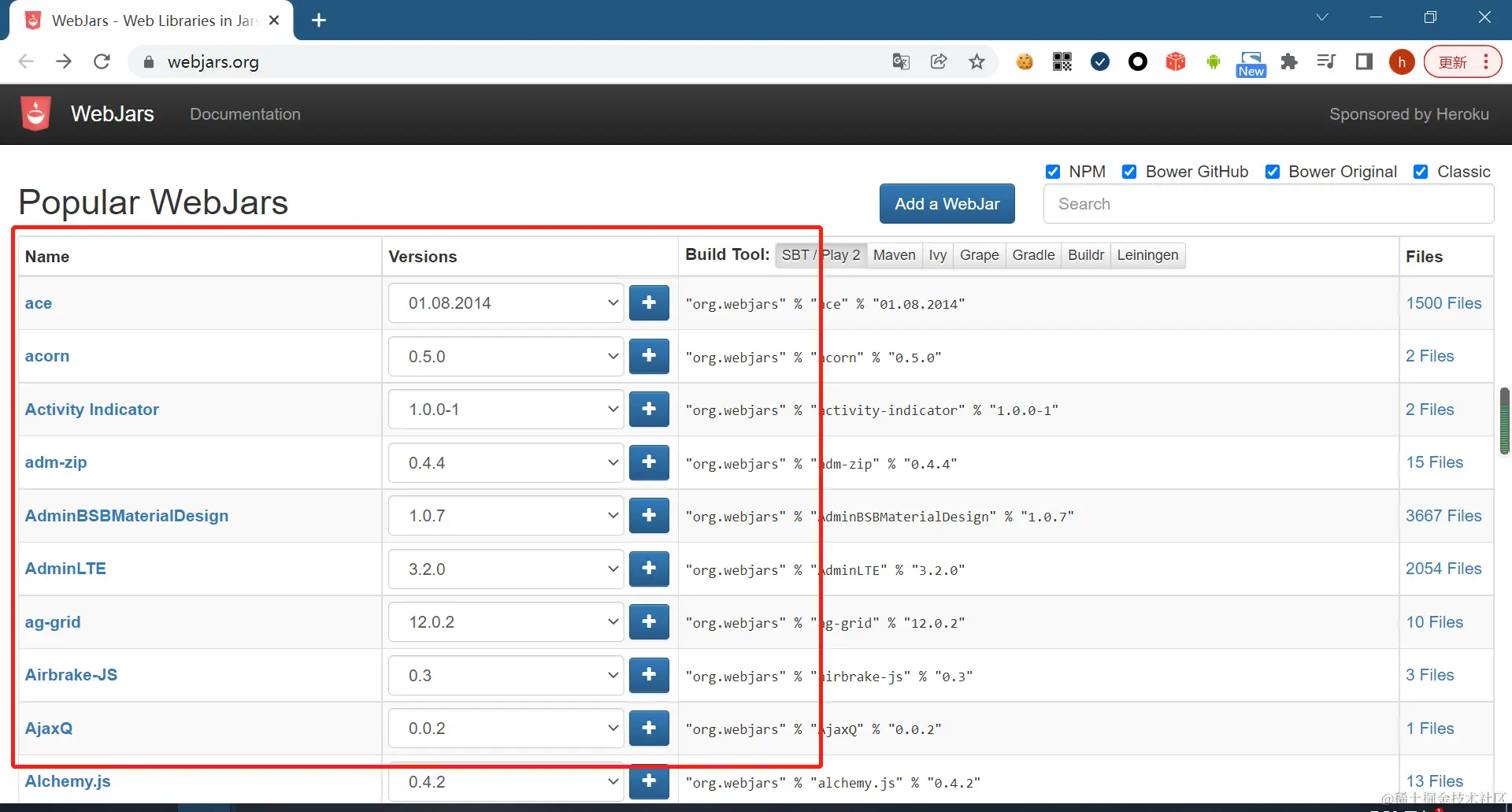
Task: Toggle the Bower GitHub checkbox
Action: pyautogui.click(x=1129, y=172)
